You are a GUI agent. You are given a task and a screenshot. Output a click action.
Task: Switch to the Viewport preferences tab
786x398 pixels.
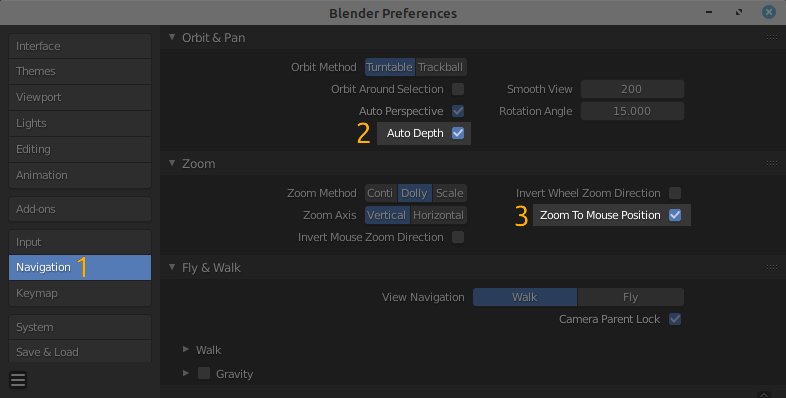click(80, 97)
